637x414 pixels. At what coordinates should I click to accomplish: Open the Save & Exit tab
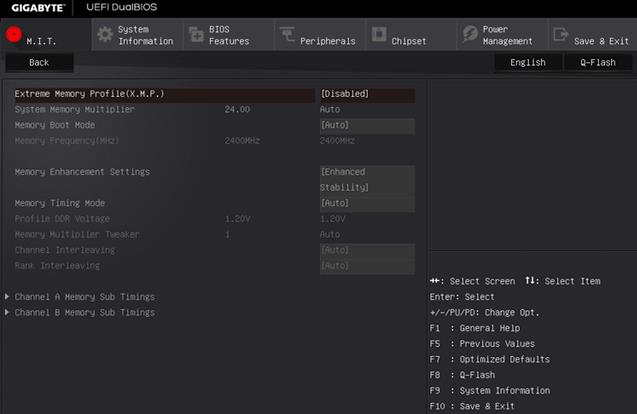click(x=593, y=35)
